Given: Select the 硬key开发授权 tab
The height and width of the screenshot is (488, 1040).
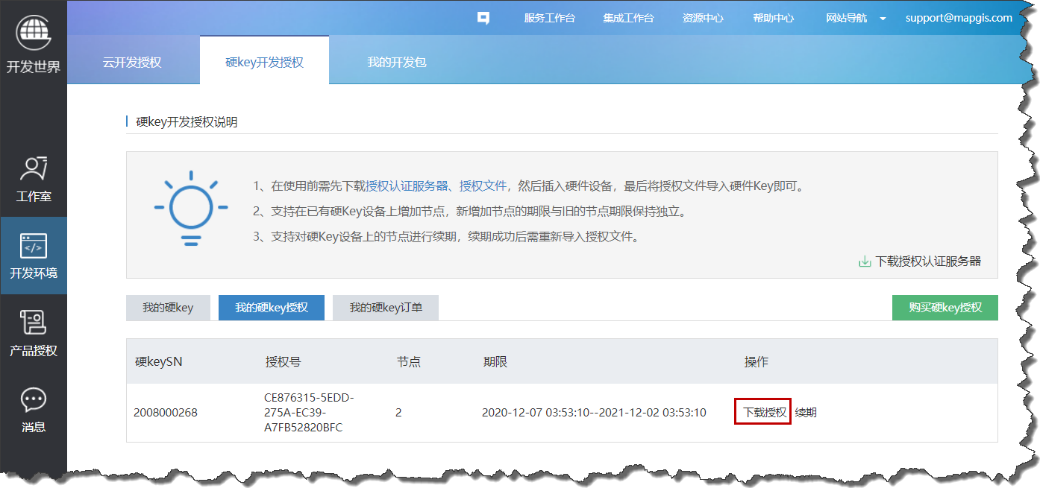Looking at the screenshot, I should click(x=264, y=62).
